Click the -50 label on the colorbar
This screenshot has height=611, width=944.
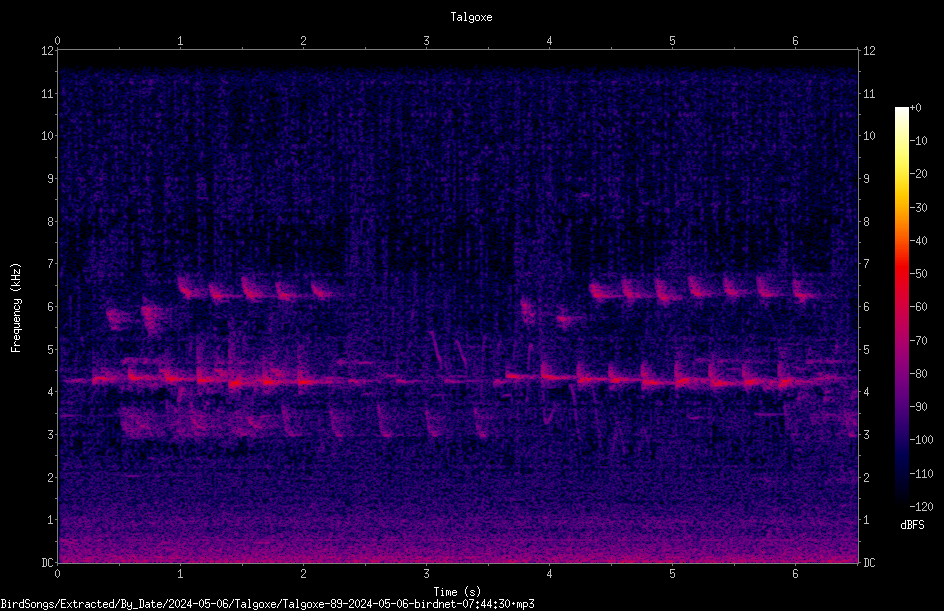(x=918, y=273)
